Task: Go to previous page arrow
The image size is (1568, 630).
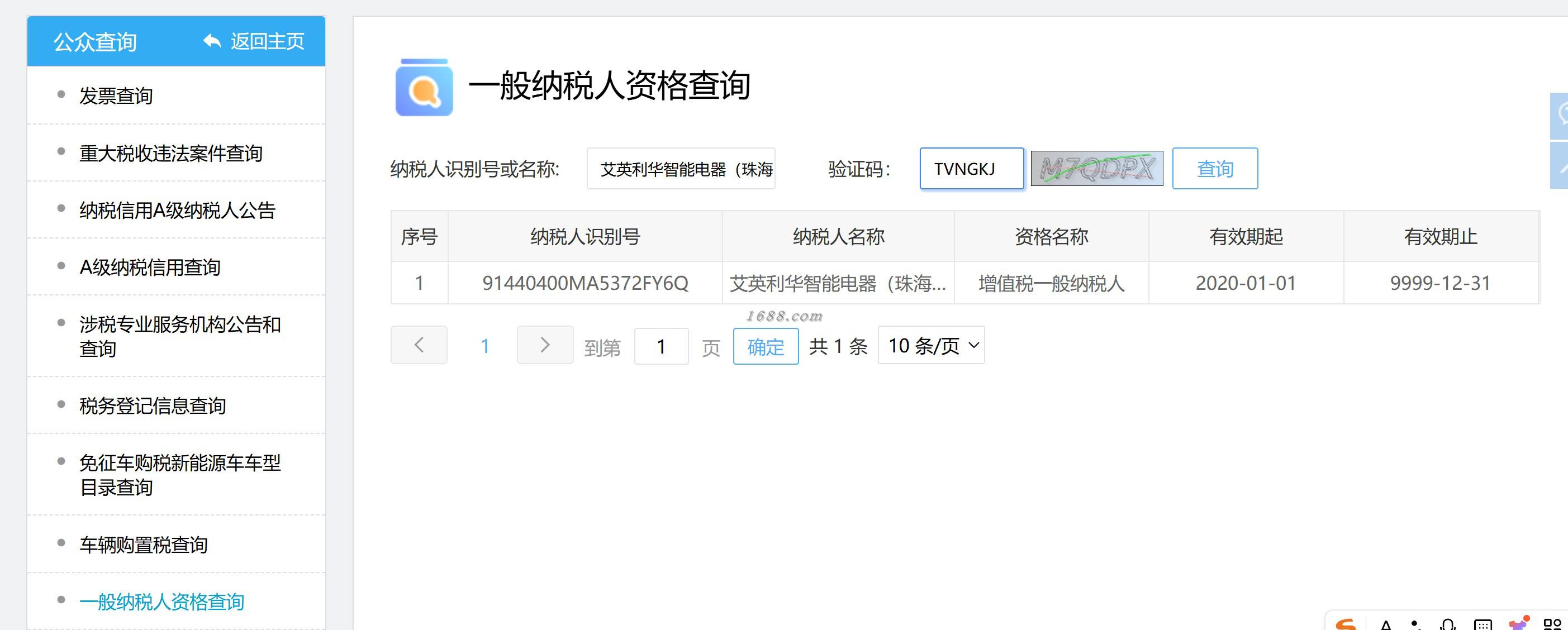Action: [x=419, y=345]
